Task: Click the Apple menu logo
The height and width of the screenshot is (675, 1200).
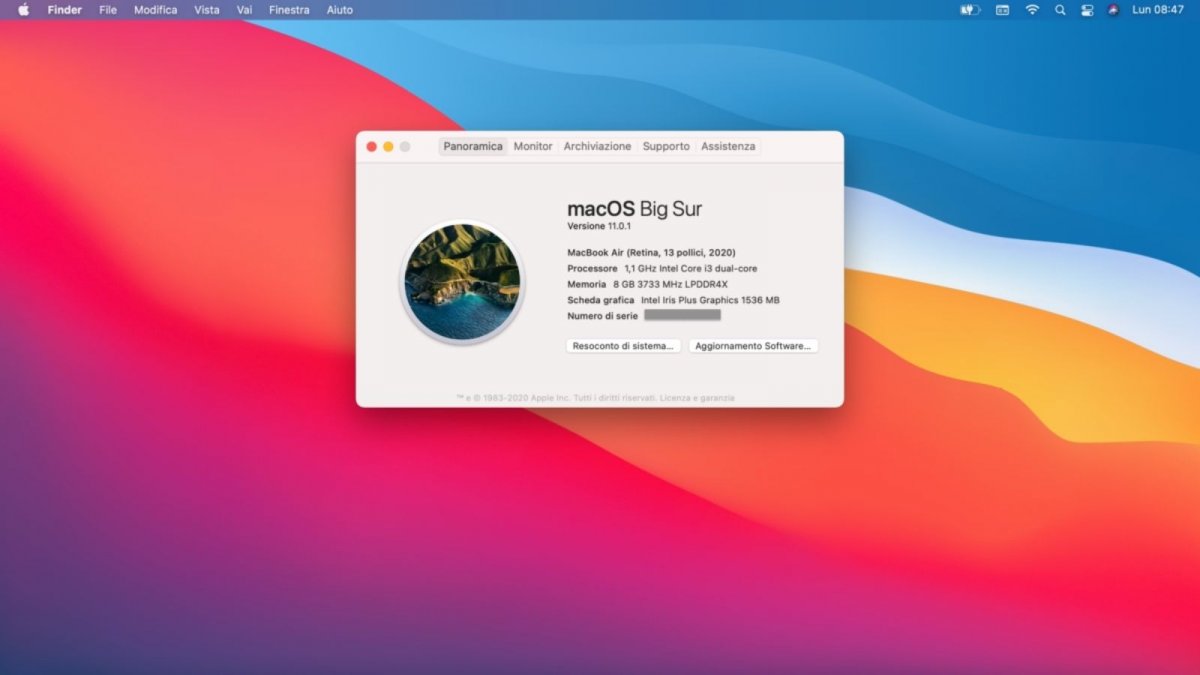Action: [22, 9]
